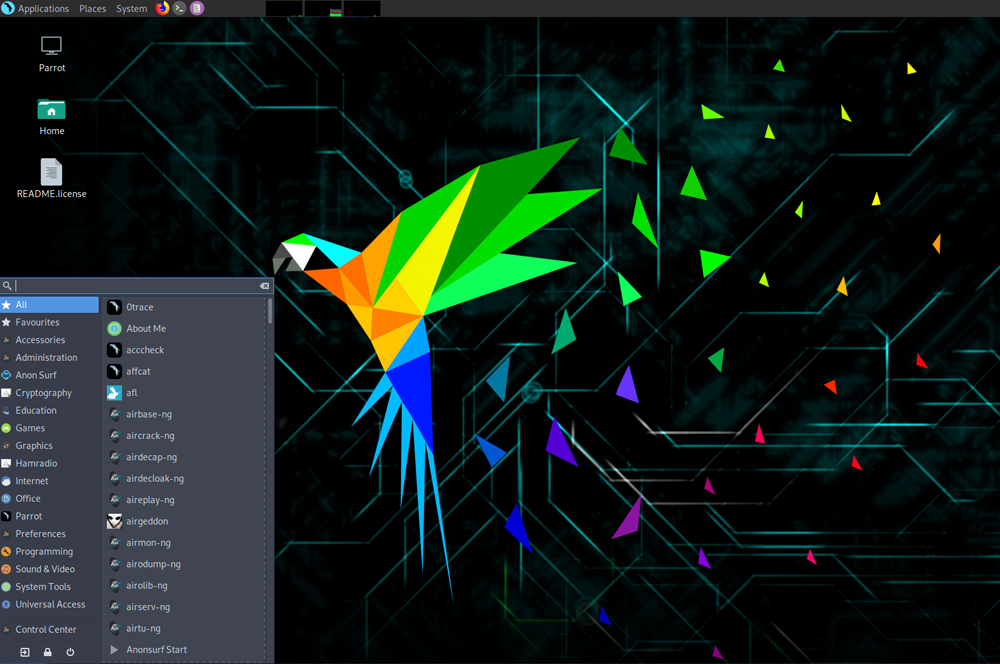Click into the menu search box
This screenshot has height=664, width=1000.
[x=136, y=286]
